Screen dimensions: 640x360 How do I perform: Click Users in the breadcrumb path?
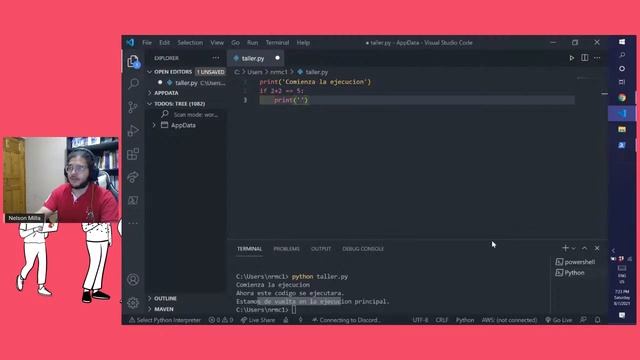(255, 72)
